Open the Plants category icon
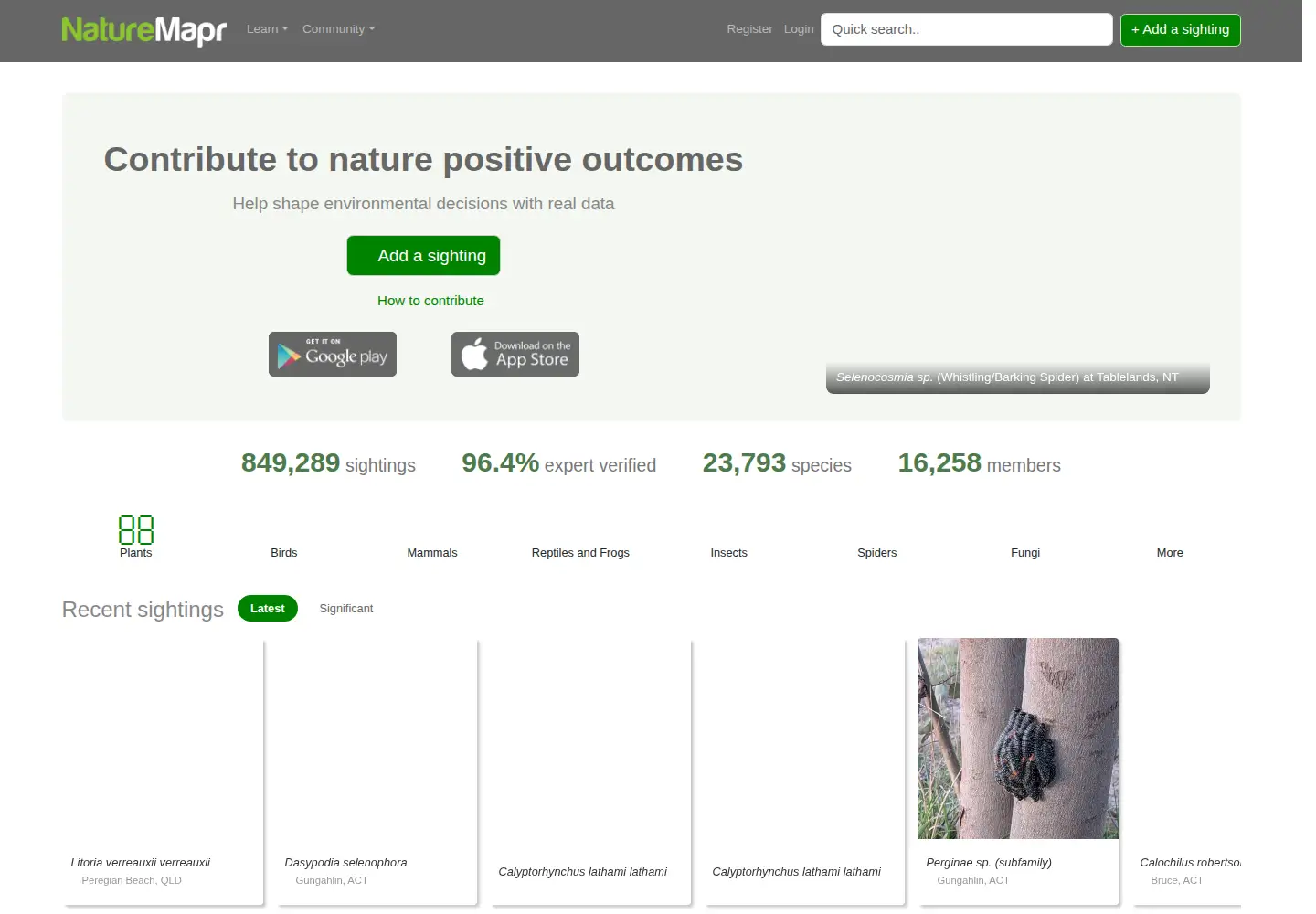The image size is (1316, 914). (136, 530)
